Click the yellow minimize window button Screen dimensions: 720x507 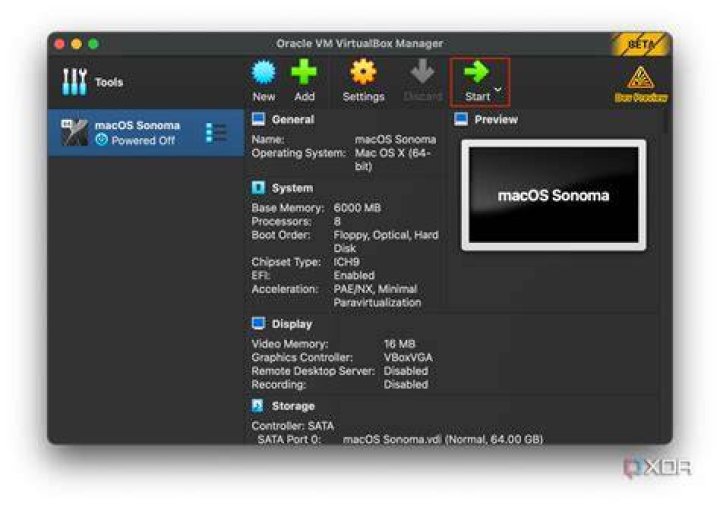(x=77, y=44)
